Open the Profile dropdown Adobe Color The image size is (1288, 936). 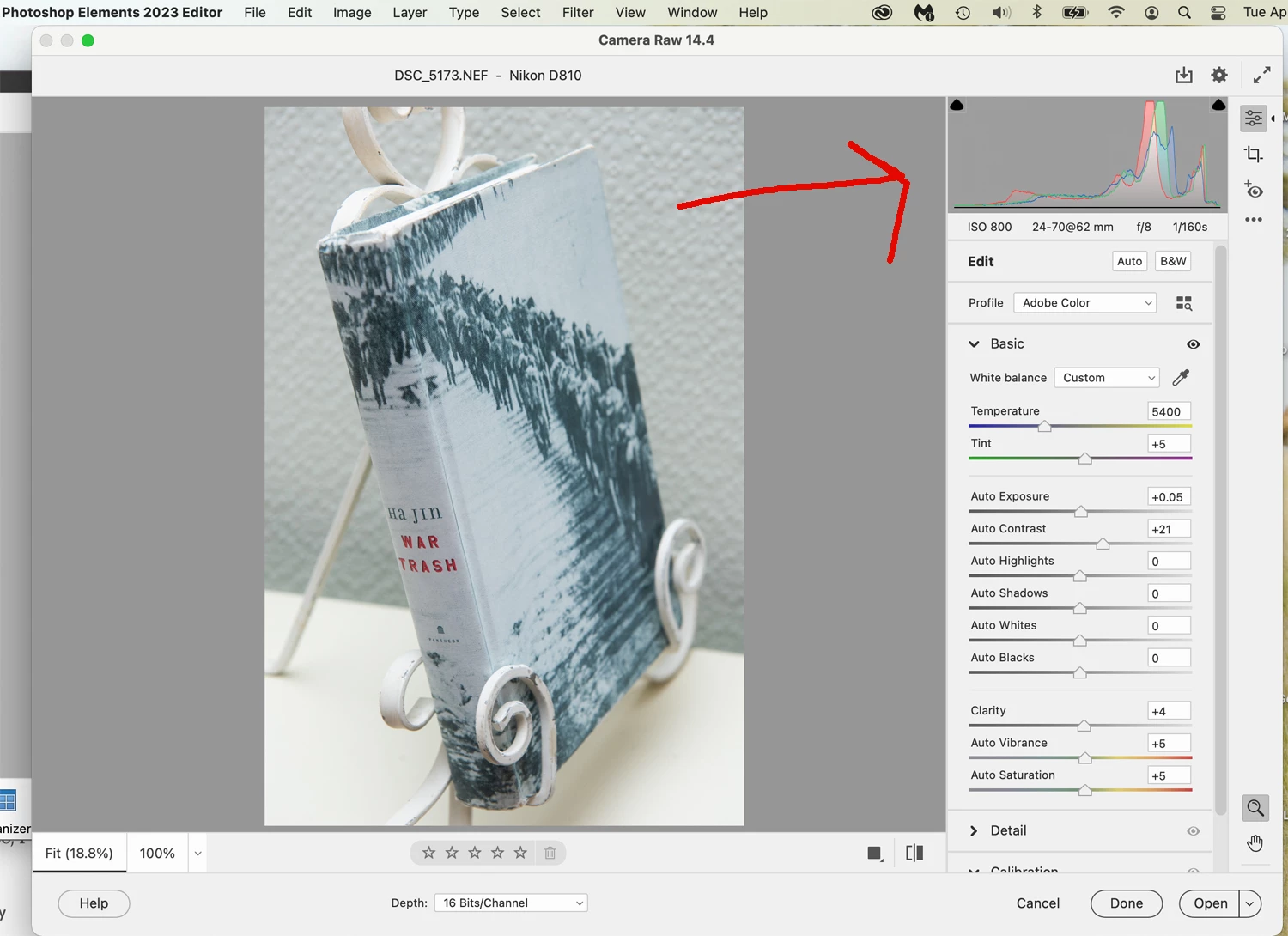[x=1085, y=303]
